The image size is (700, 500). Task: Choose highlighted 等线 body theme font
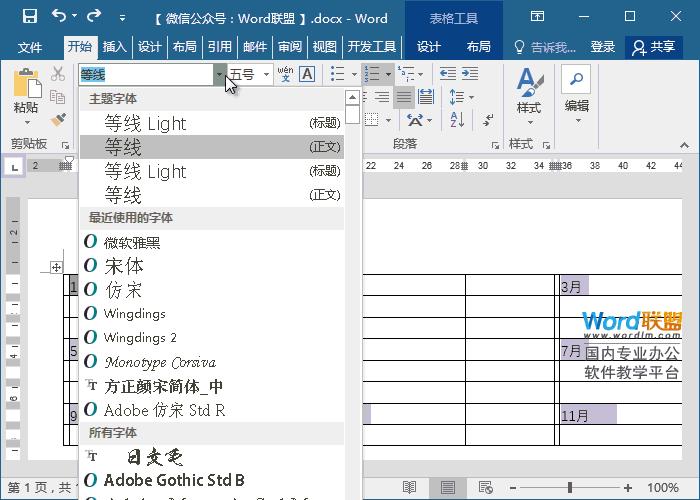pyautogui.click(x=212, y=147)
